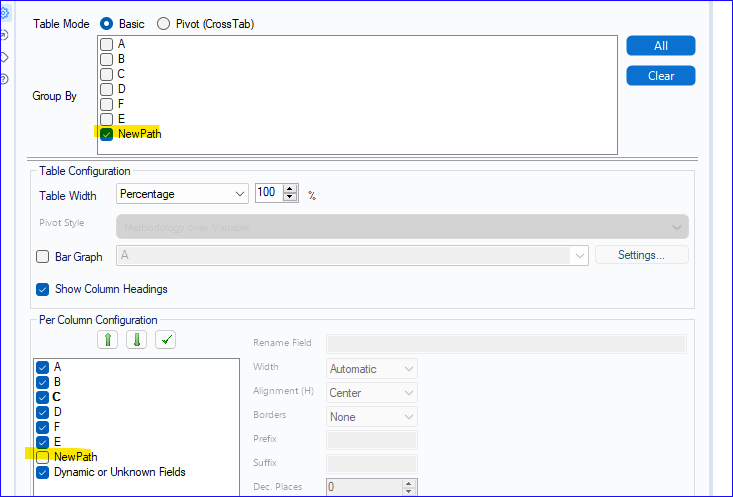Select the Basic table mode

click(107, 23)
